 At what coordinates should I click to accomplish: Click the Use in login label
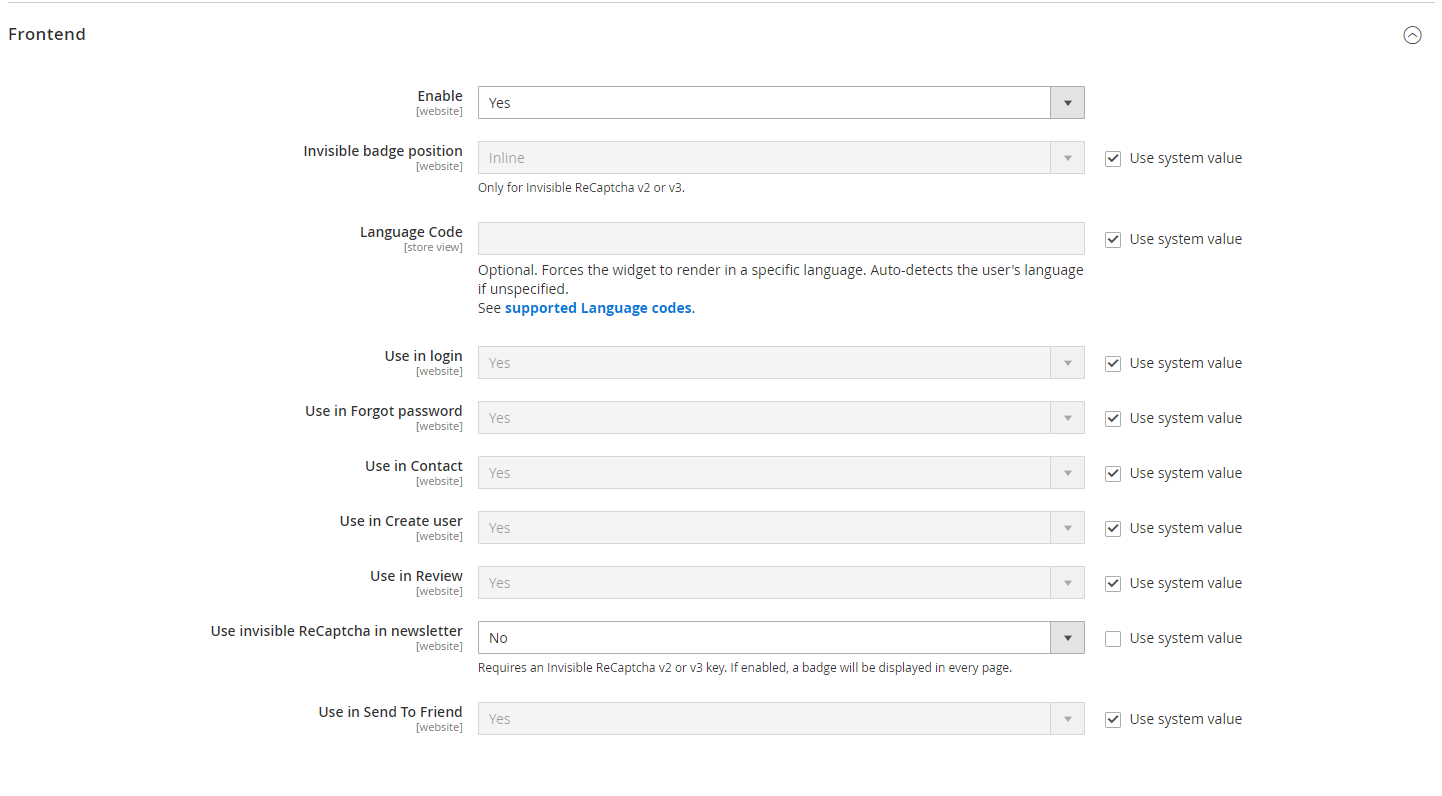click(x=423, y=356)
